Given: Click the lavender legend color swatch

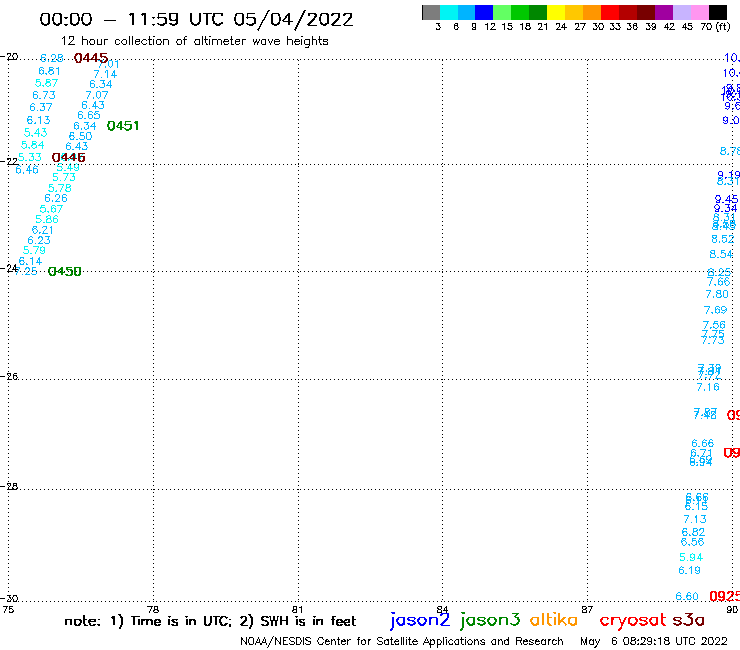Looking at the screenshot, I should (x=682, y=12).
